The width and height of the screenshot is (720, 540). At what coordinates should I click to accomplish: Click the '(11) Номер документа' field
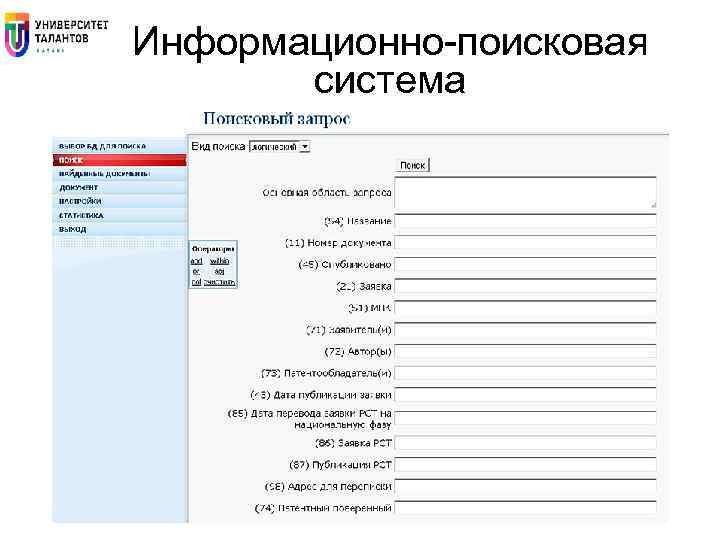(x=525, y=242)
